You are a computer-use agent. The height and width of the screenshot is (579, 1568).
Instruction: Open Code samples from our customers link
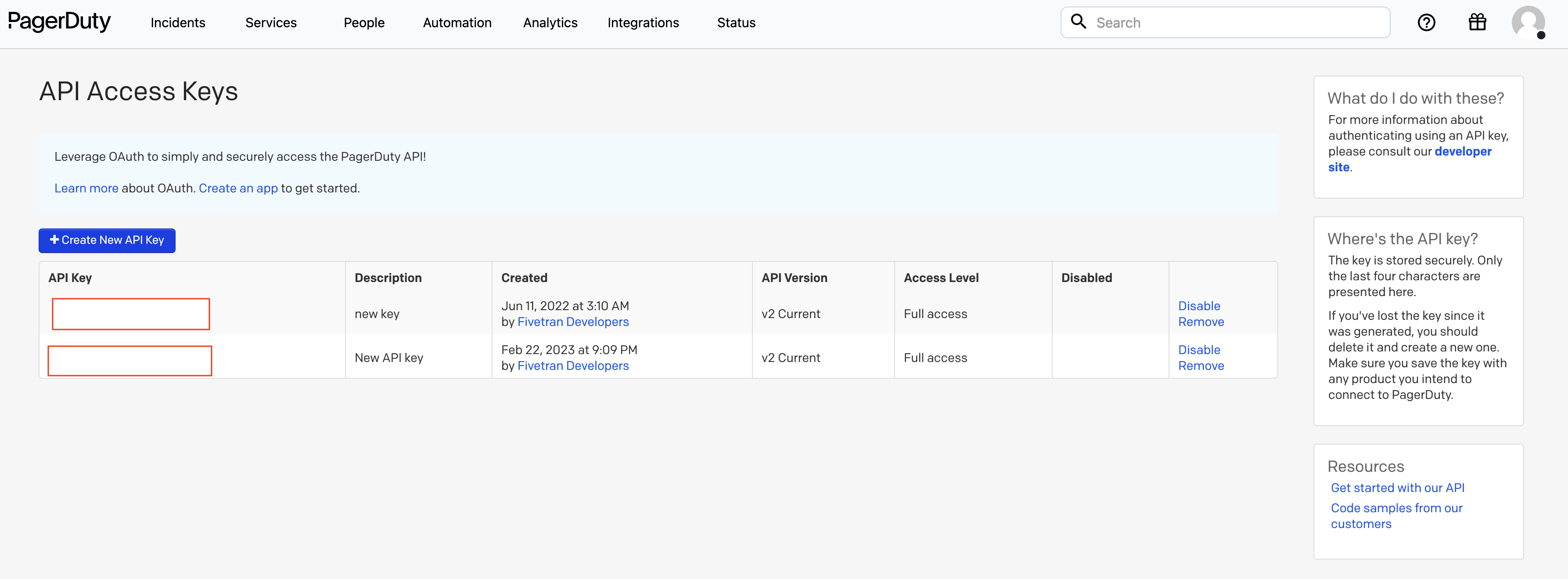1396,516
